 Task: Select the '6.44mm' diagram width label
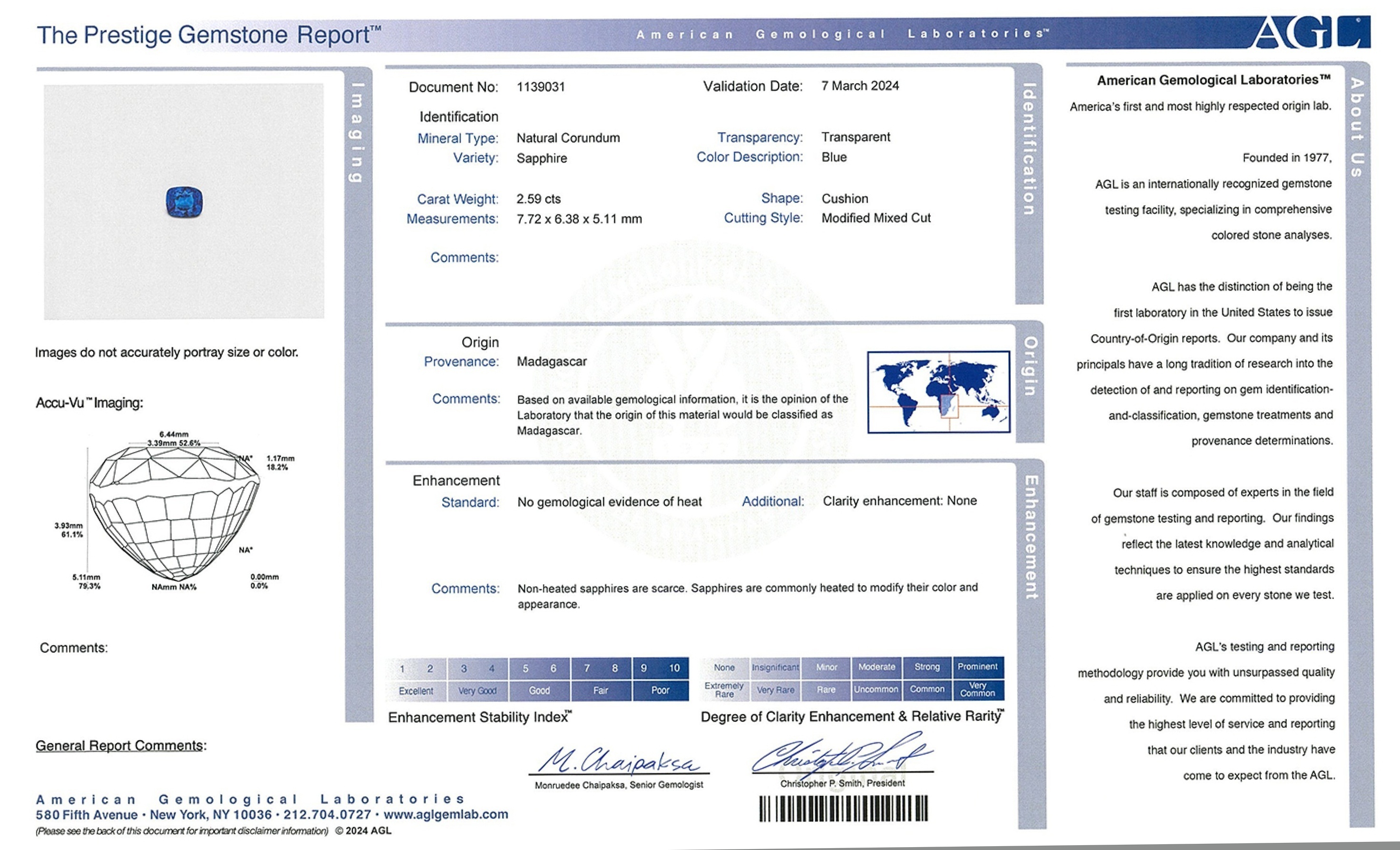pyautogui.click(x=174, y=435)
